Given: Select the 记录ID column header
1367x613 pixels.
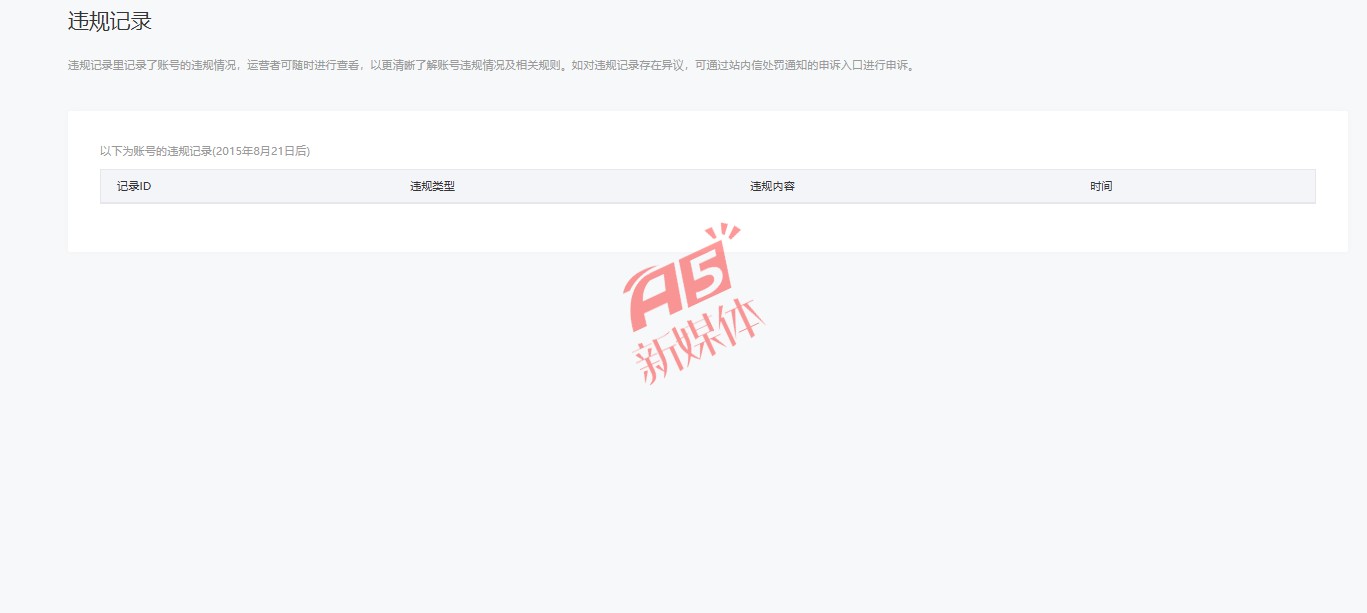Looking at the screenshot, I should pyautogui.click(x=134, y=187).
